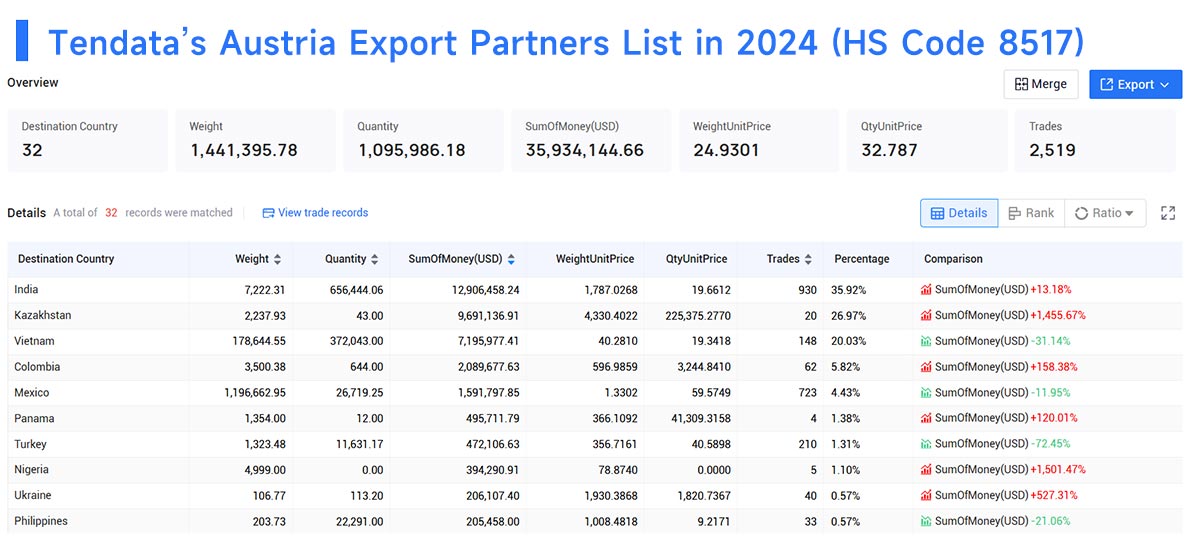The height and width of the screenshot is (538, 1190).
Task: Click the View trade records icon
Action: [268, 213]
